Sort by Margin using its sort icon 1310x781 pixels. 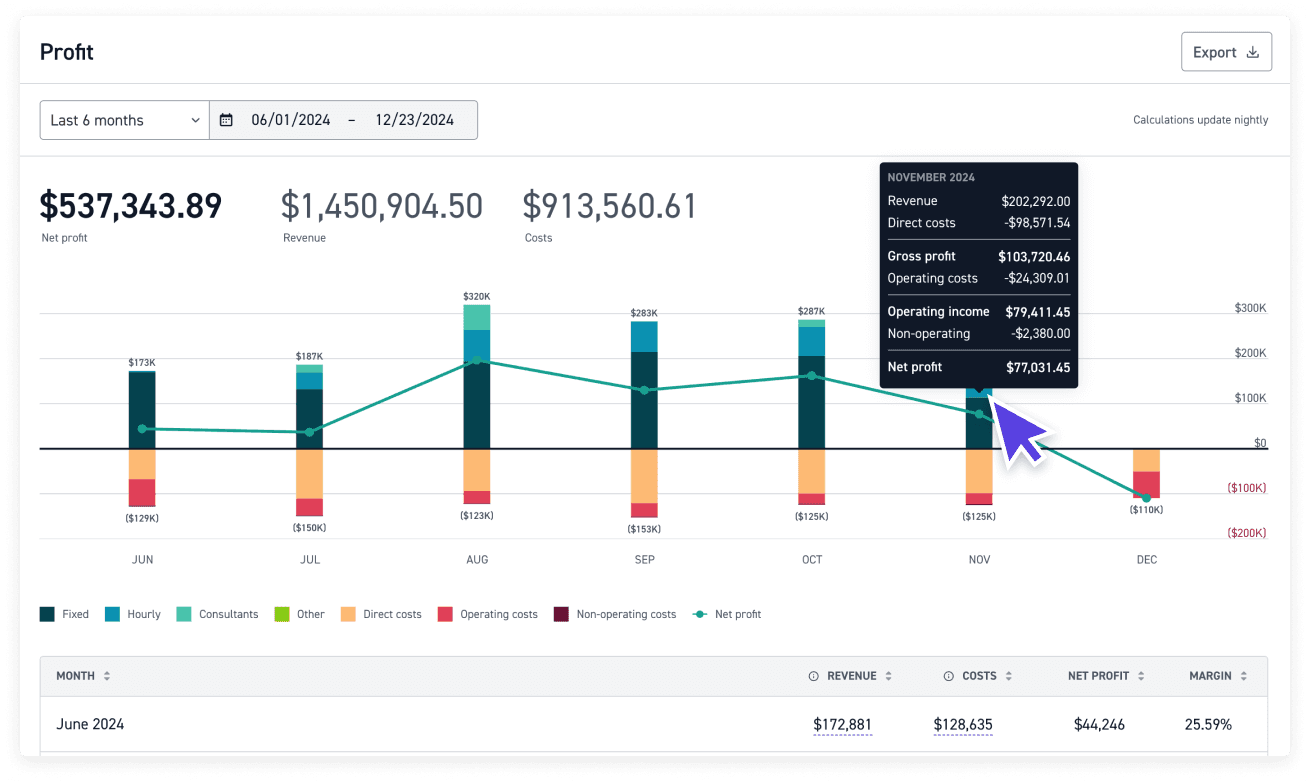click(1243, 675)
